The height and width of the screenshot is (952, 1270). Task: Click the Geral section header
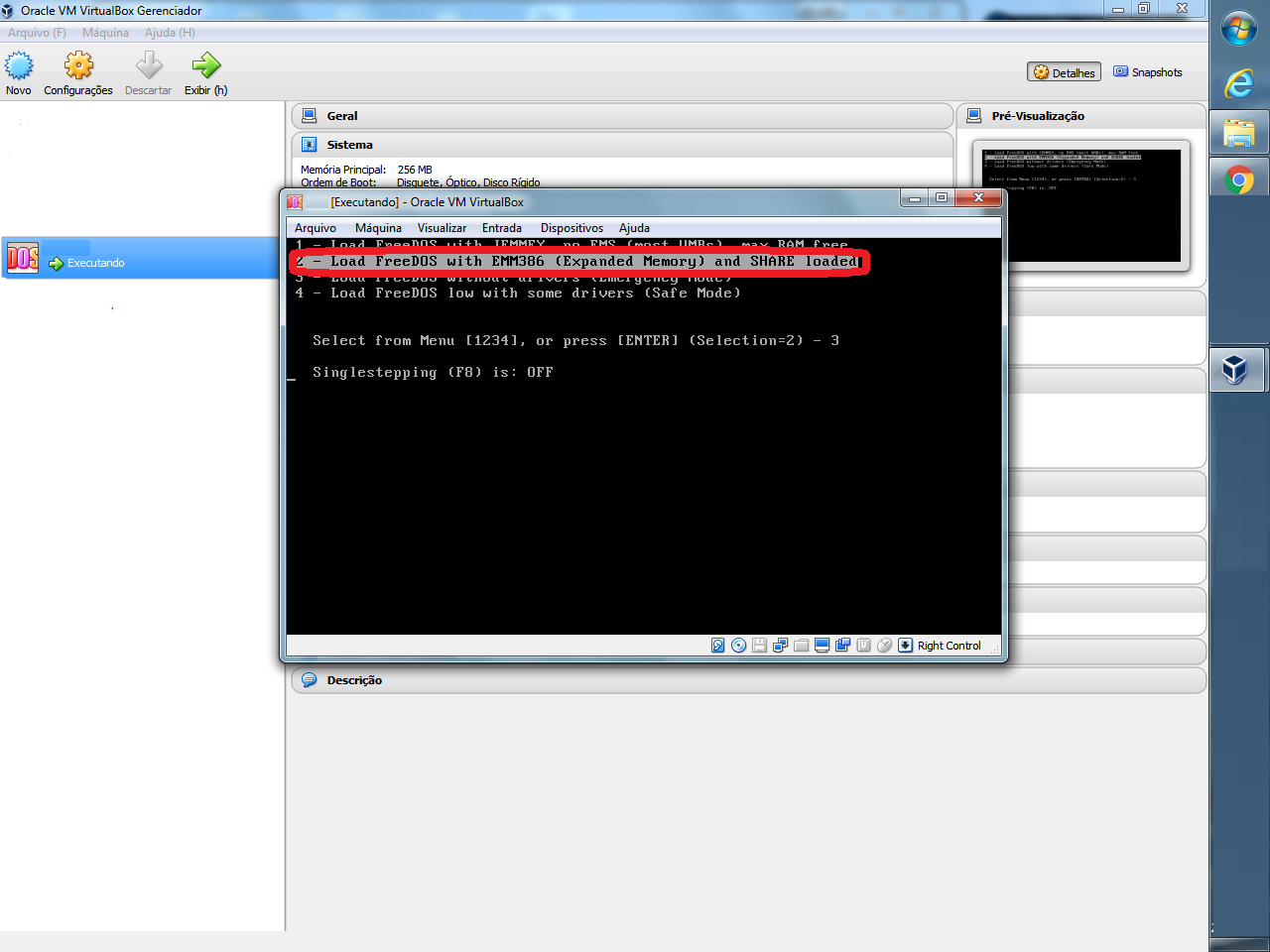622,116
